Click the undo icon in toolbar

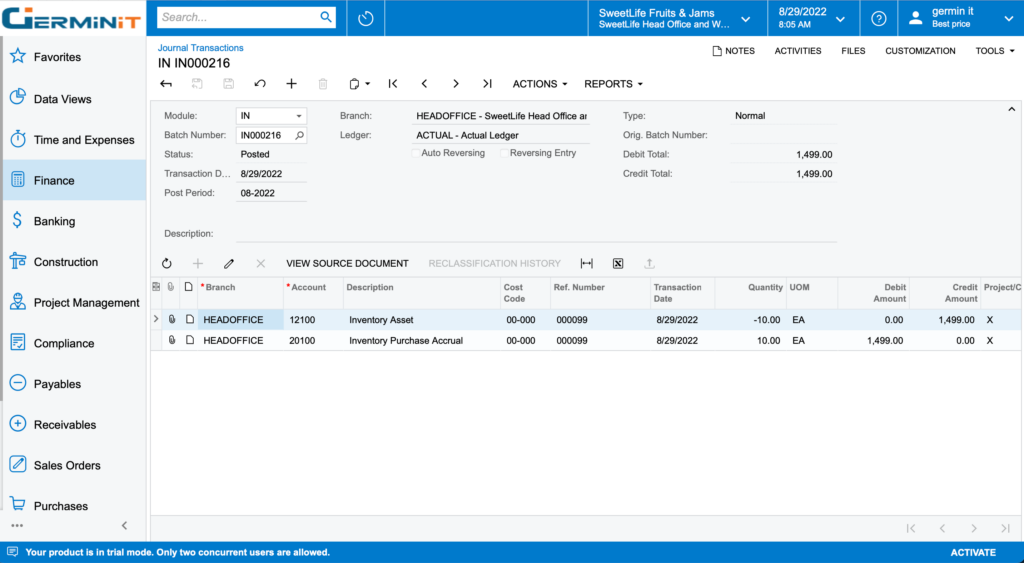click(x=260, y=84)
